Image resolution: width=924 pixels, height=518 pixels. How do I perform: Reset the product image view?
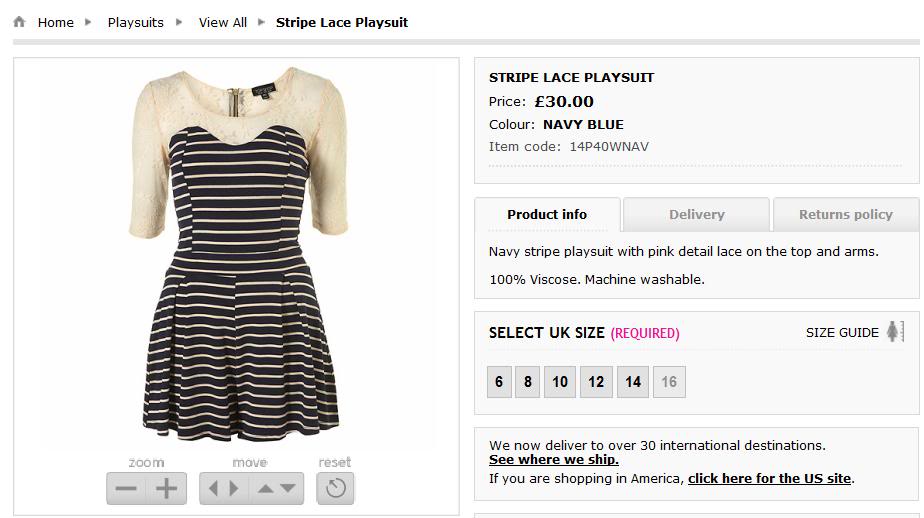(x=335, y=488)
